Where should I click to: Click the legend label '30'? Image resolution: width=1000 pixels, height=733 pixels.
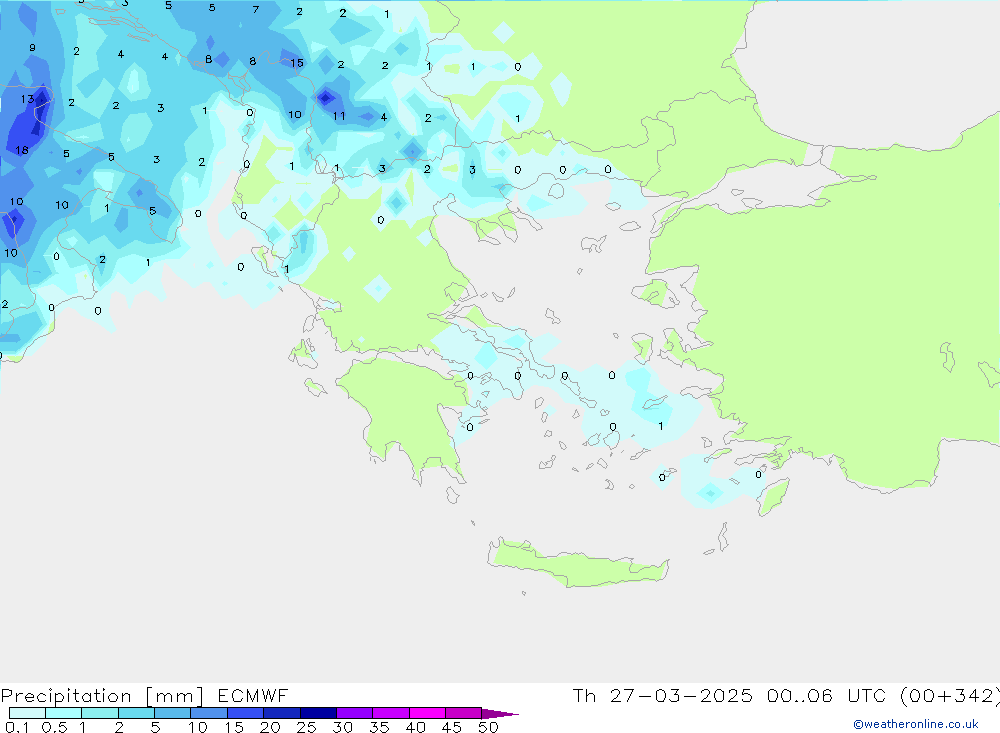[342, 727]
